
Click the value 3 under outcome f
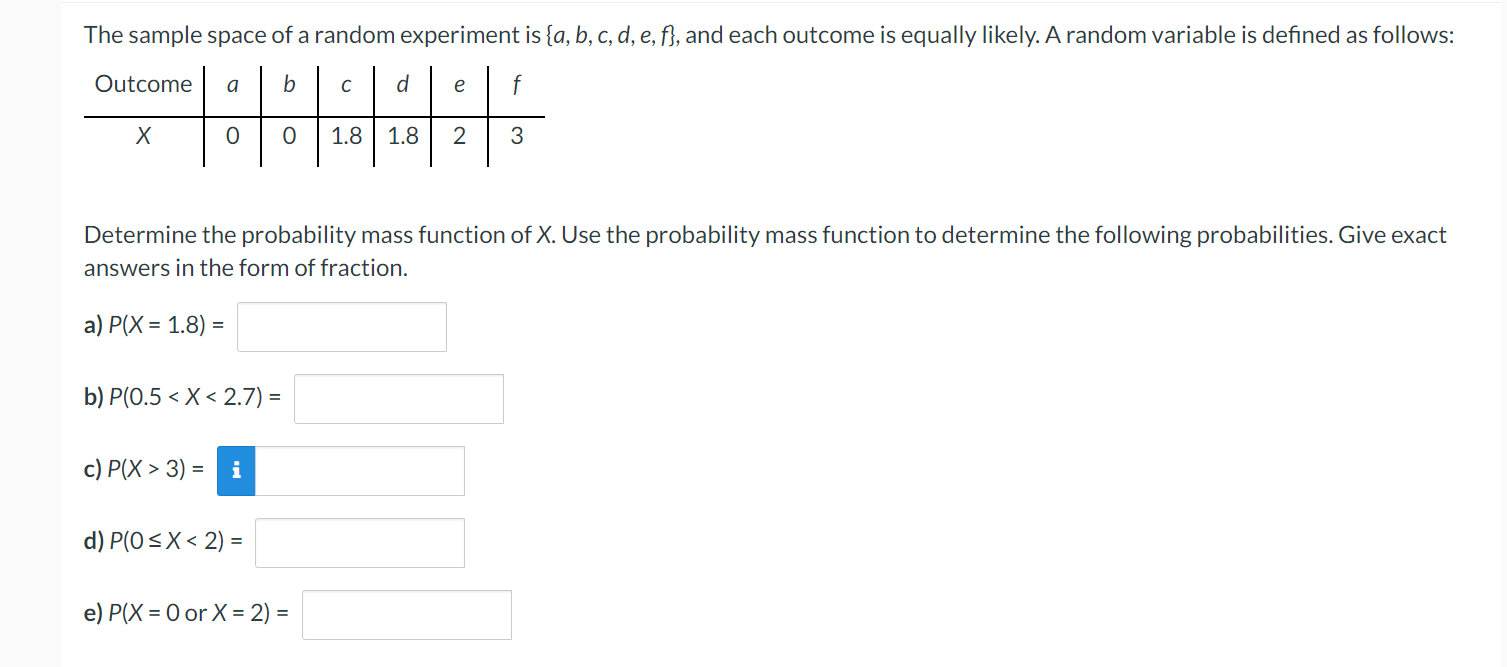coord(515,136)
